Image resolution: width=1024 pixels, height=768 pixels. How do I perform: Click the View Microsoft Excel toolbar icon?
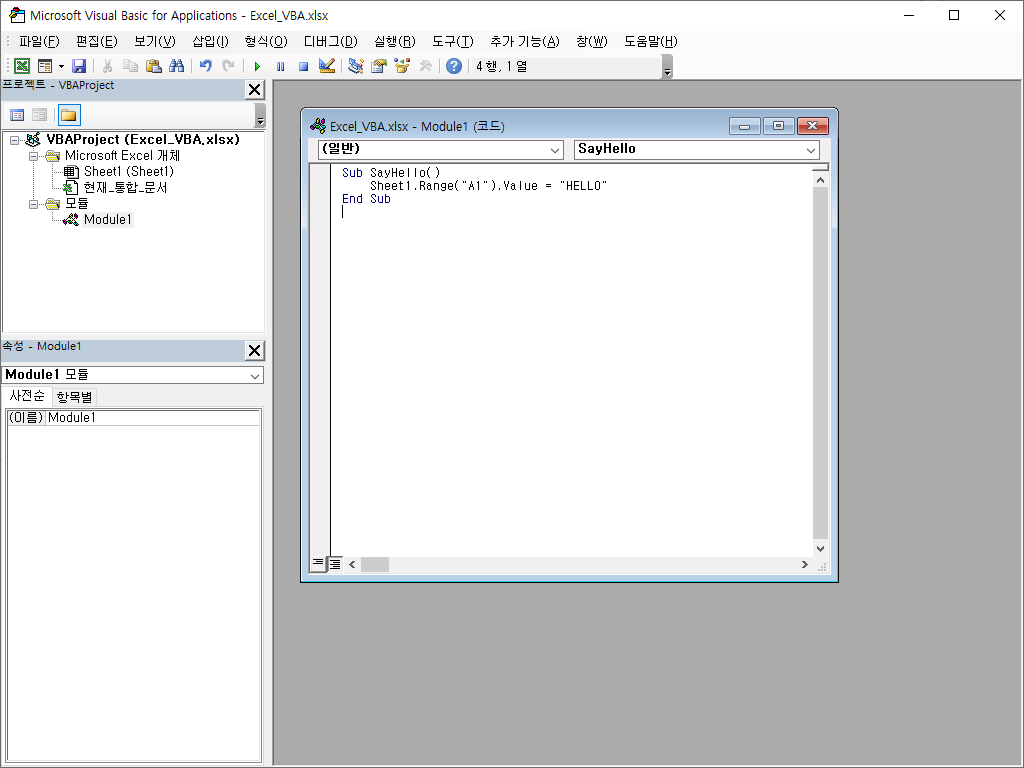point(22,66)
